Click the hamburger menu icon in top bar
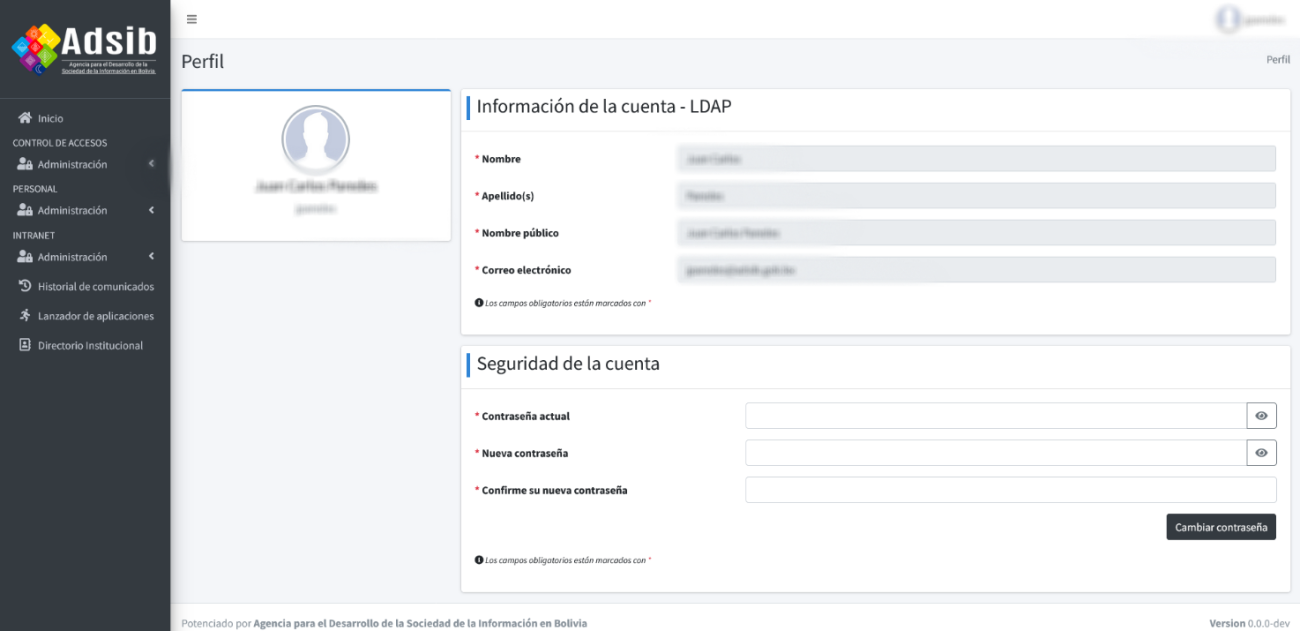Image resolution: width=1300 pixels, height=631 pixels. coord(192,19)
